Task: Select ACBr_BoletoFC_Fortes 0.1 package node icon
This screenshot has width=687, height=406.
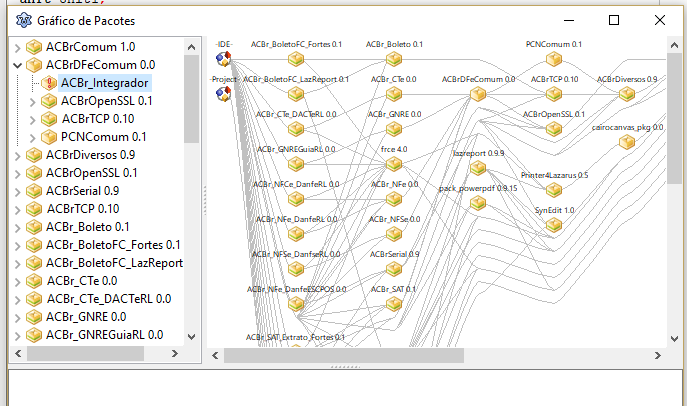Action: pyautogui.click(x=296, y=59)
